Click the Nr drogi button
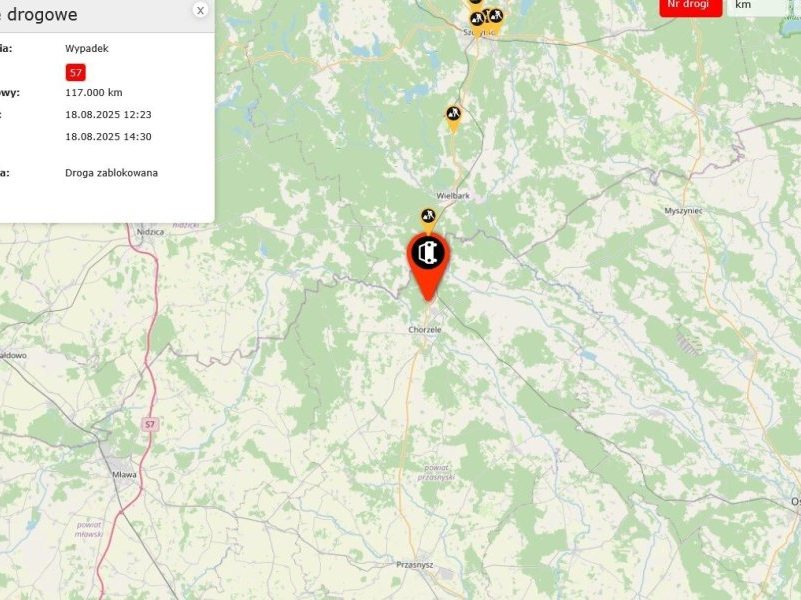801x600 pixels. (691, 6)
